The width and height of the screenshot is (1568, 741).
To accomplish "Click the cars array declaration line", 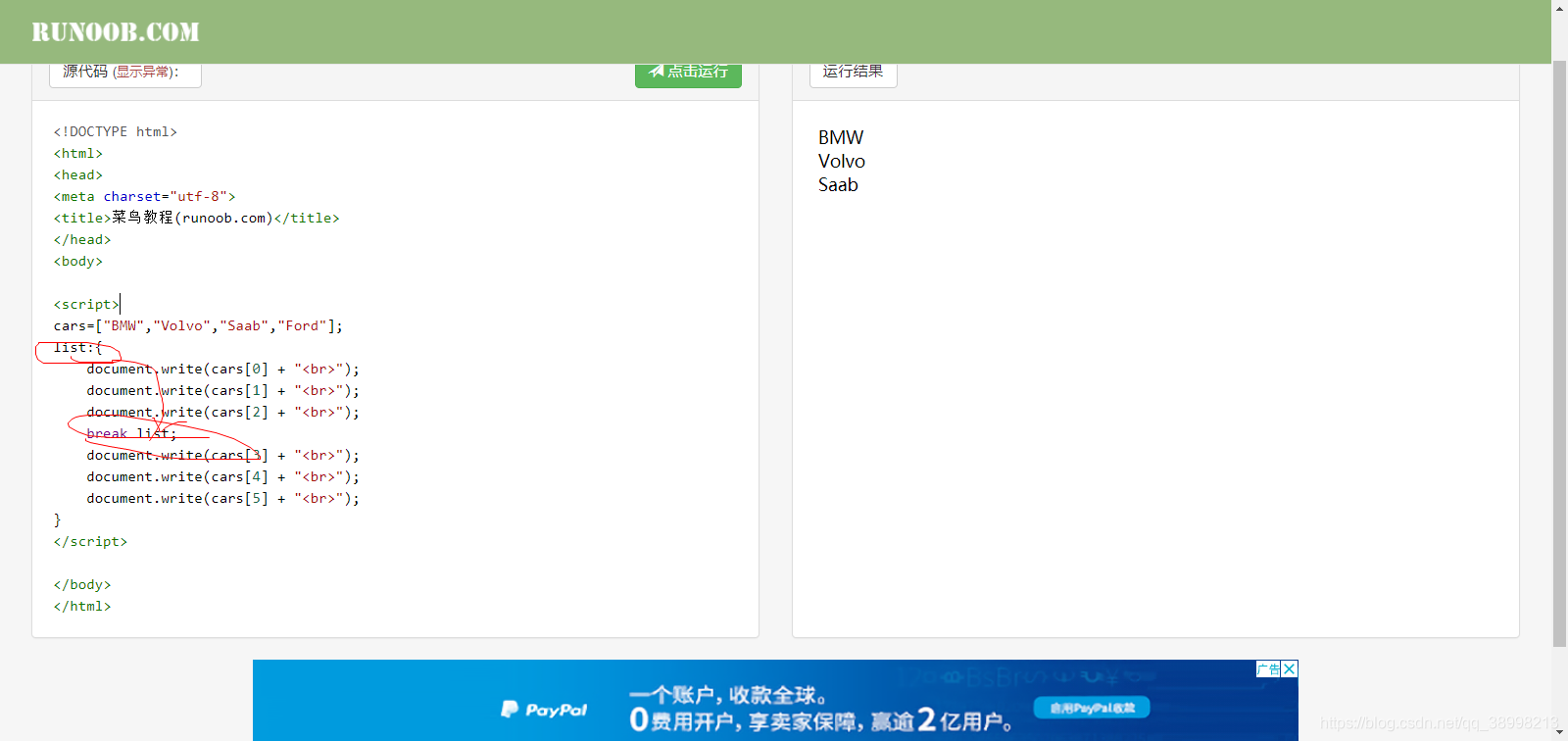I will (x=198, y=325).
